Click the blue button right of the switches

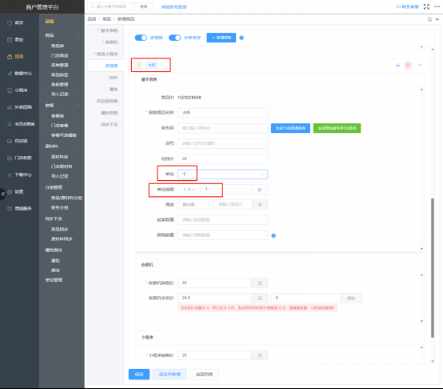tap(221, 38)
